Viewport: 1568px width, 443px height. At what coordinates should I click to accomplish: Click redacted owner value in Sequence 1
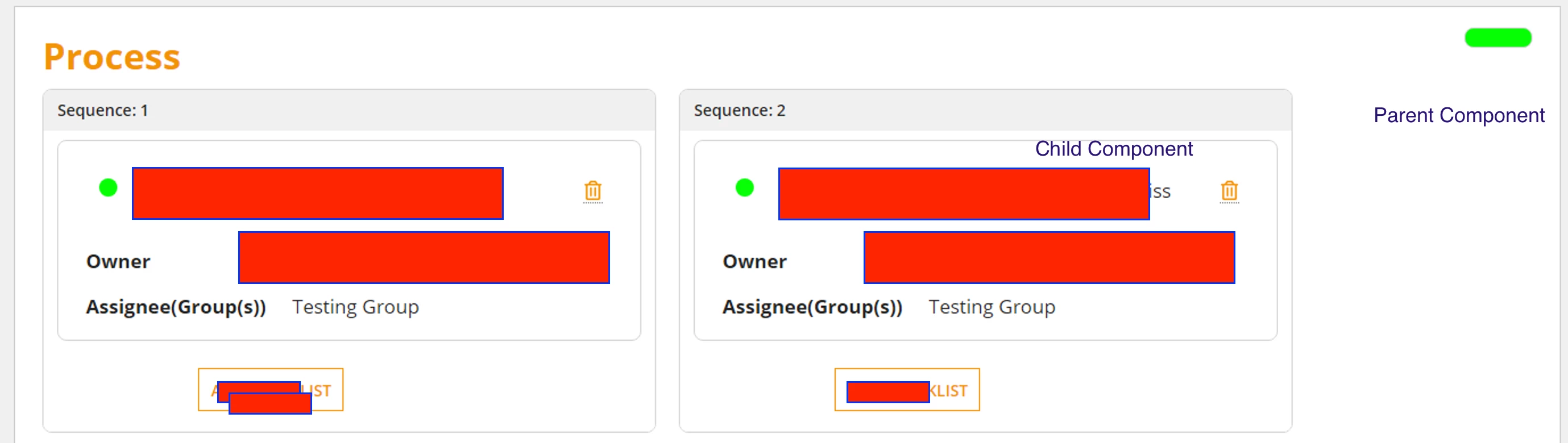pos(424,257)
